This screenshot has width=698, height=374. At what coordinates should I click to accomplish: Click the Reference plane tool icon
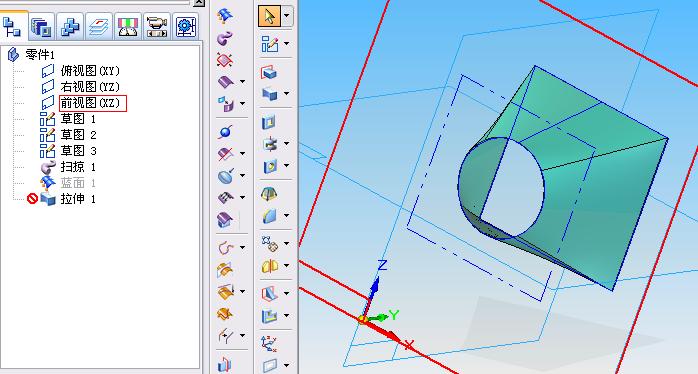click(270, 366)
